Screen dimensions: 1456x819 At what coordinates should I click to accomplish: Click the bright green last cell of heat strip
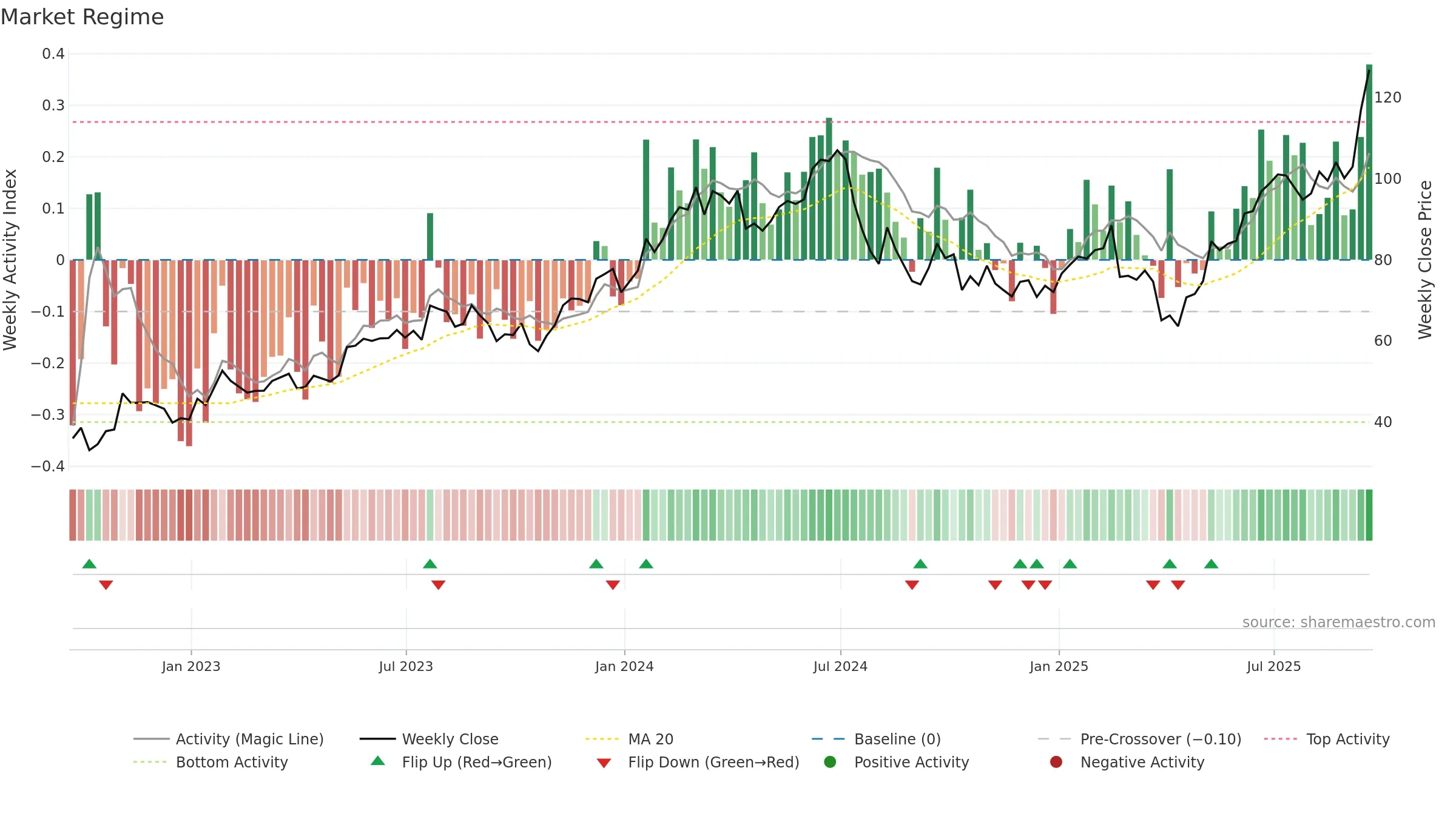coord(1369,515)
